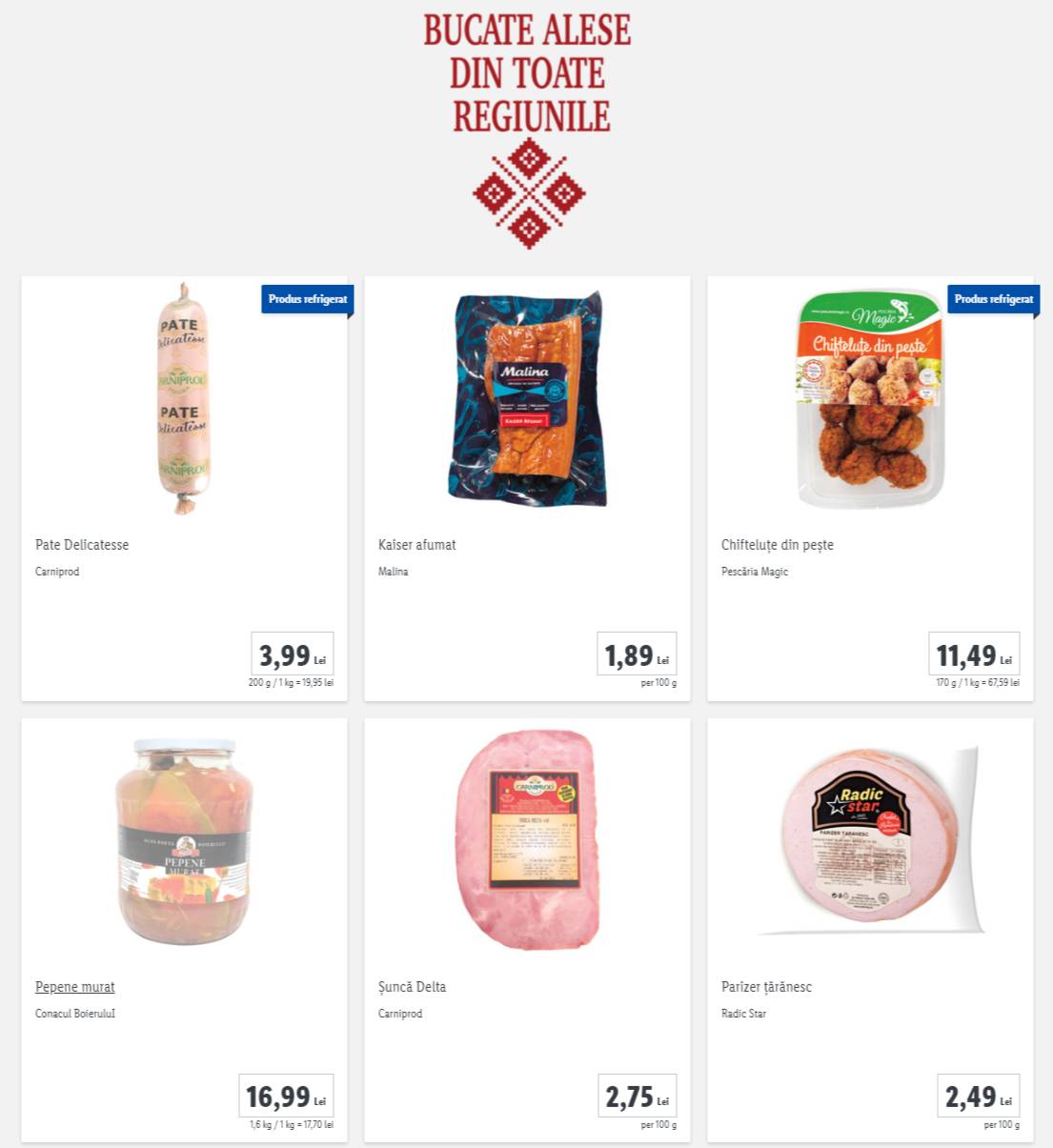The width and height of the screenshot is (1053, 1148).
Task: Click the 11,49 Lei price tag
Action: coord(974,654)
